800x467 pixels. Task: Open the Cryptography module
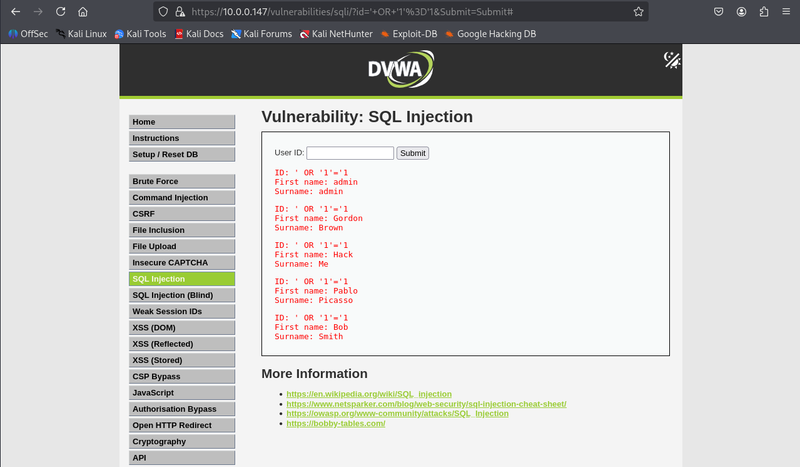(x=182, y=441)
